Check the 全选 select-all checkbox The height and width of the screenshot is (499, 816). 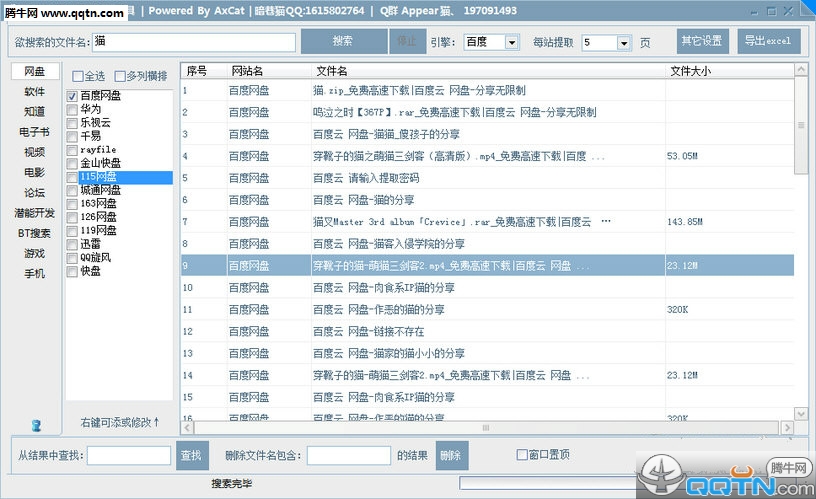(x=77, y=76)
